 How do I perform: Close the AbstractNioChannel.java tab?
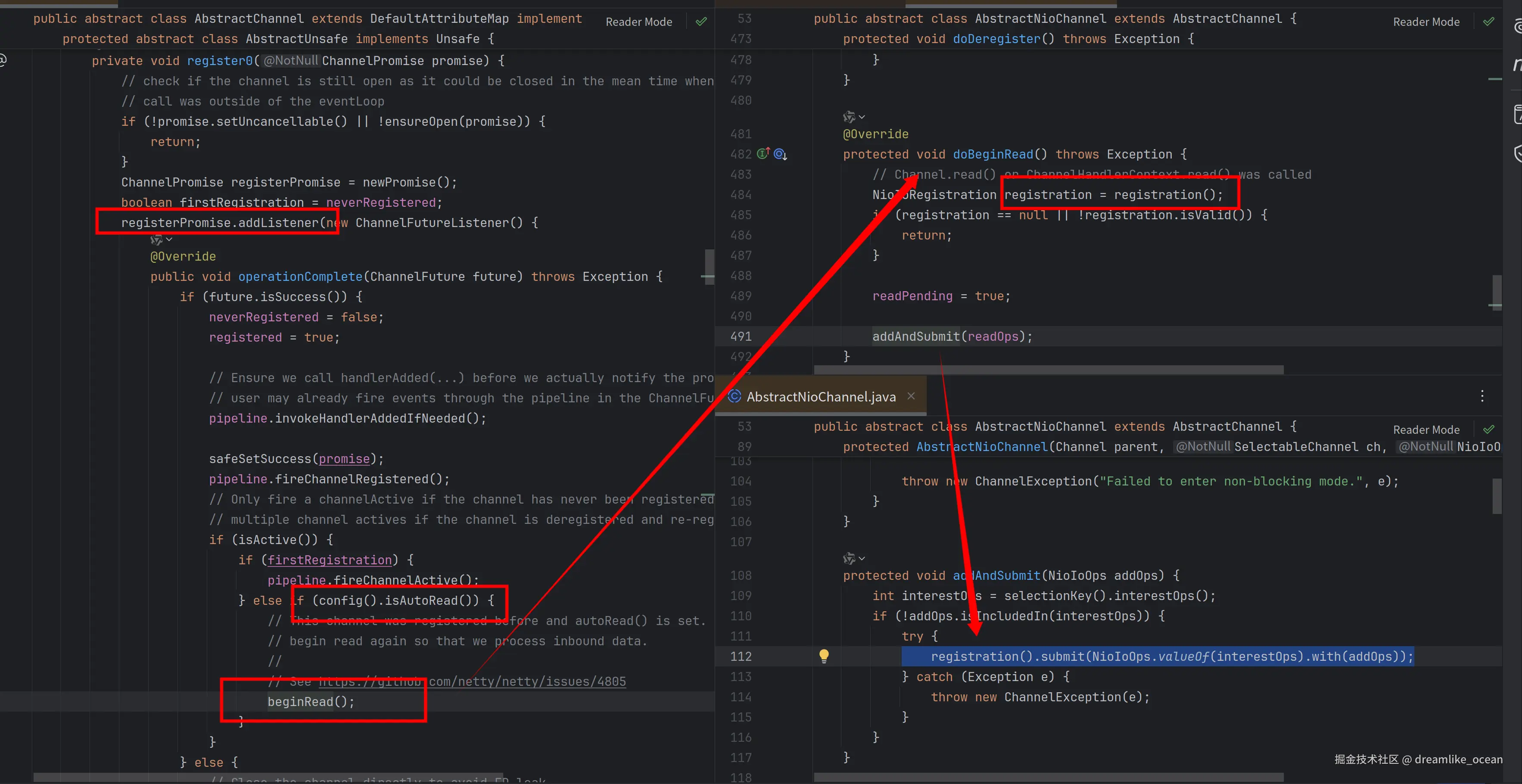pos(911,396)
